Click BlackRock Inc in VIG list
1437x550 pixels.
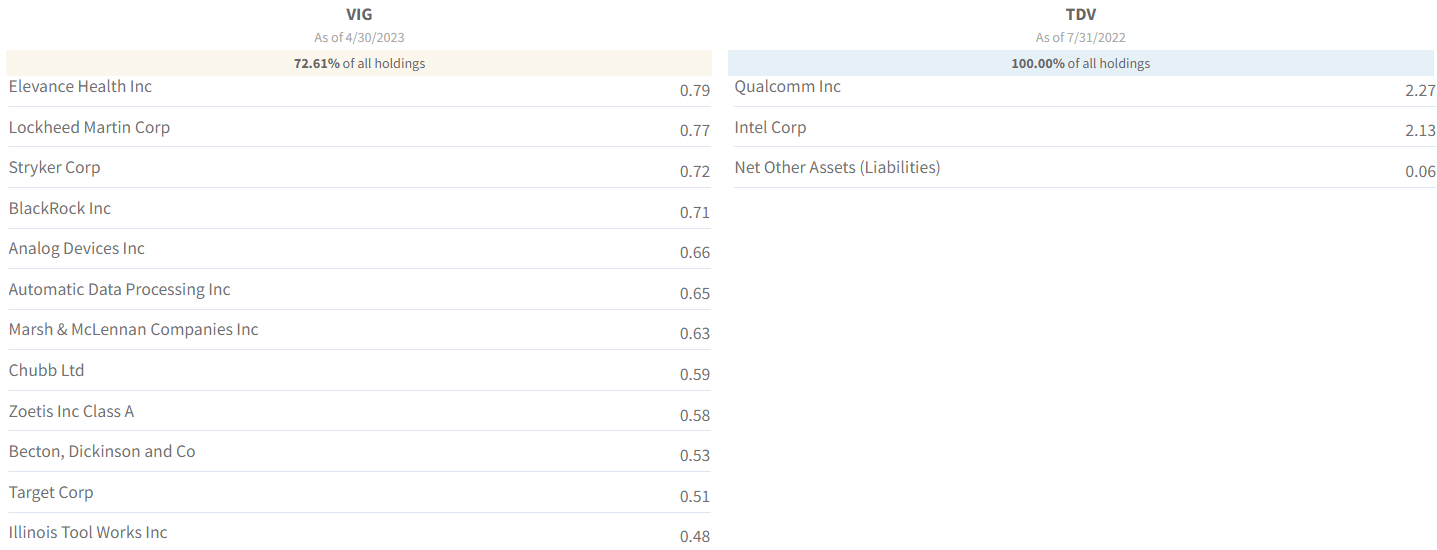point(60,209)
